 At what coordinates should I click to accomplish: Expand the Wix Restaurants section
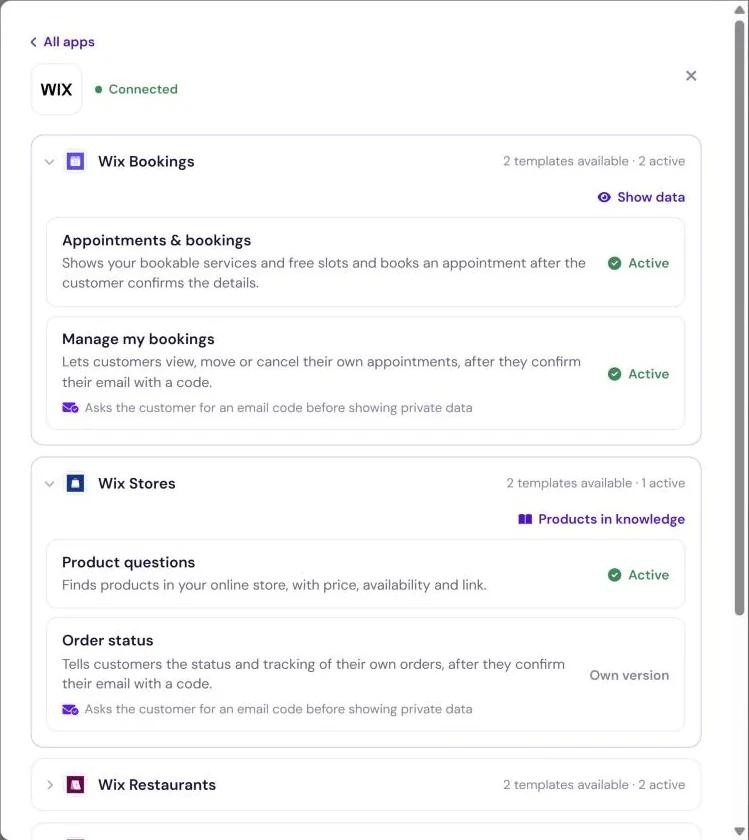point(49,785)
